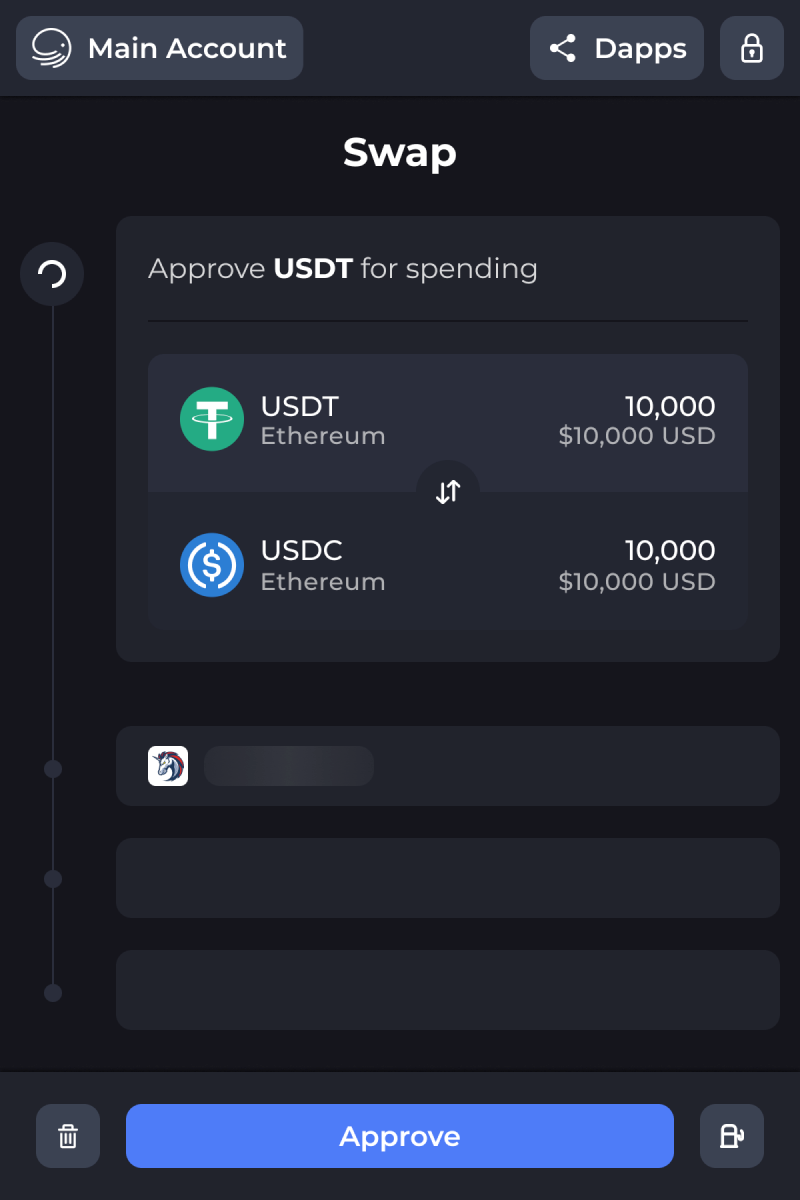
Task: Expand the last empty step card
Action: (448, 990)
